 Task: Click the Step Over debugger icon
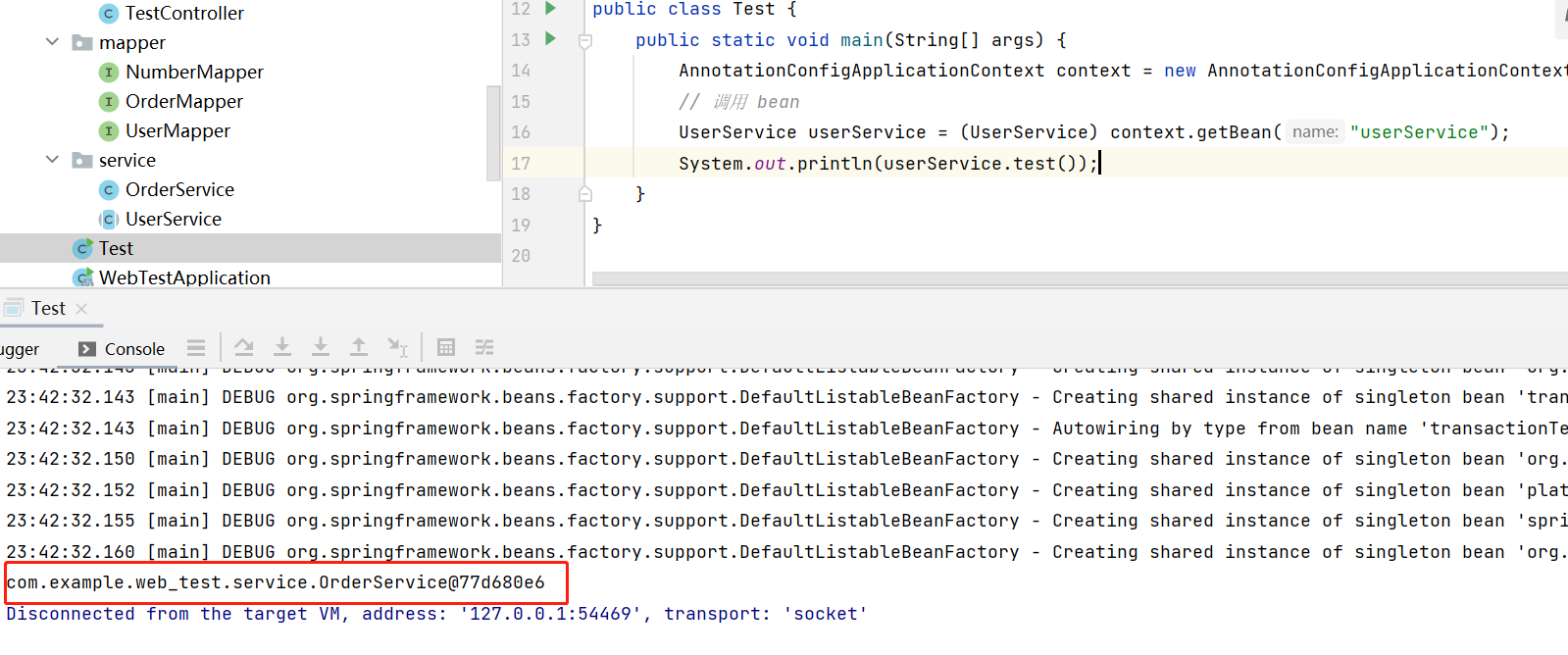[244, 347]
